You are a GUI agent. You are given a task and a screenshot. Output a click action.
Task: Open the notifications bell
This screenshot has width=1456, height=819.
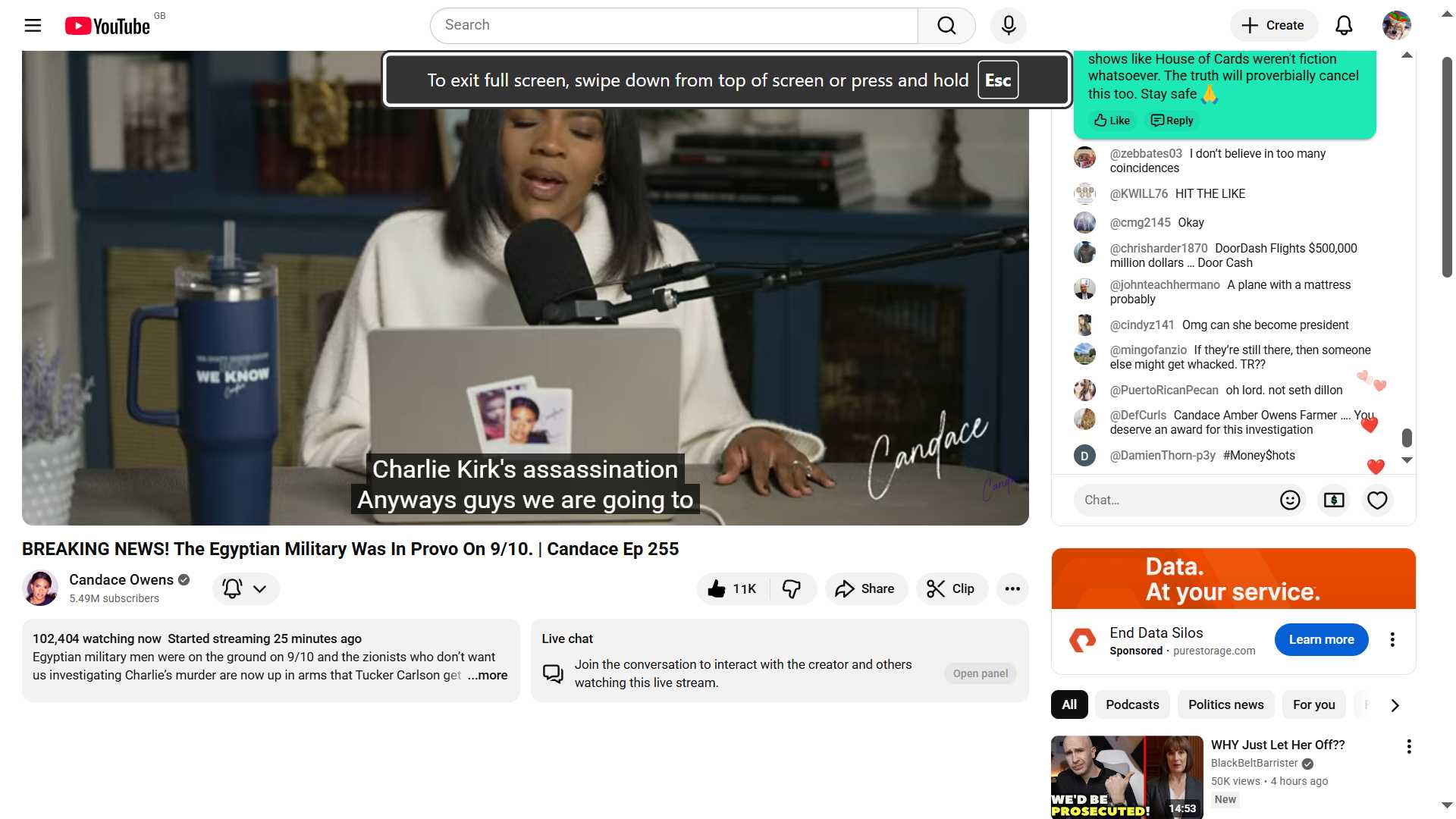[x=1343, y=26]
